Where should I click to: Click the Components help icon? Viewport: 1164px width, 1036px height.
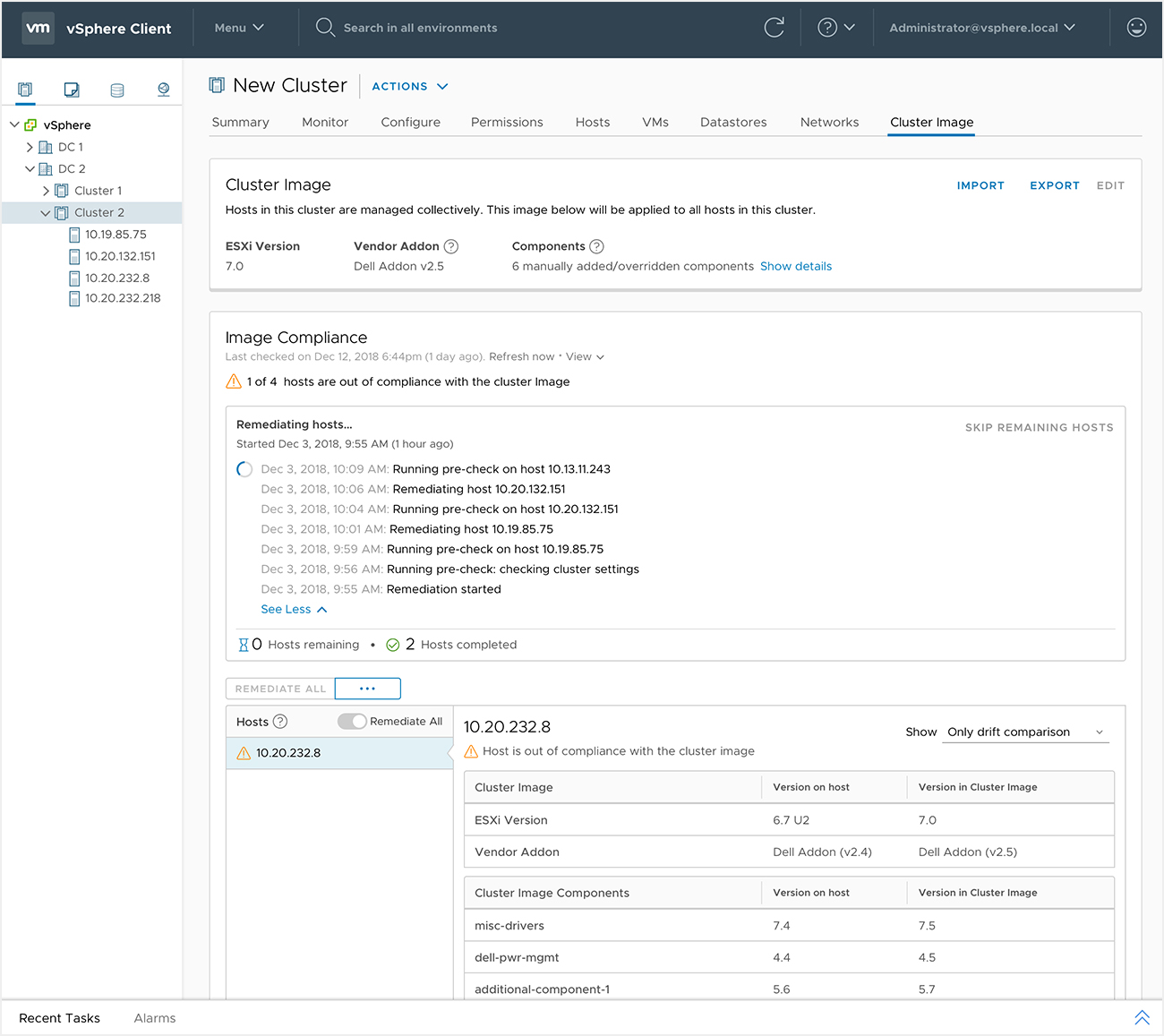(x=595, y=246)
